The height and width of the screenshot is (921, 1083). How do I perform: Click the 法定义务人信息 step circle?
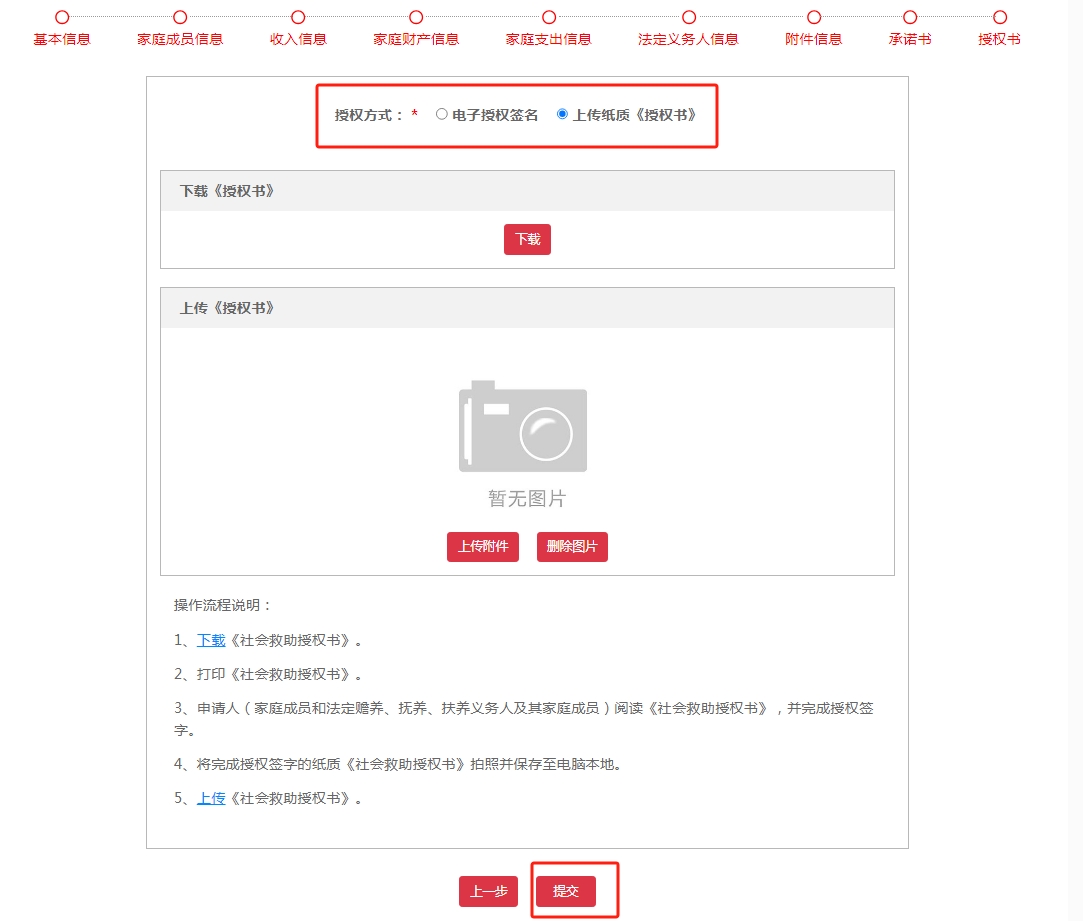(687, 16)
